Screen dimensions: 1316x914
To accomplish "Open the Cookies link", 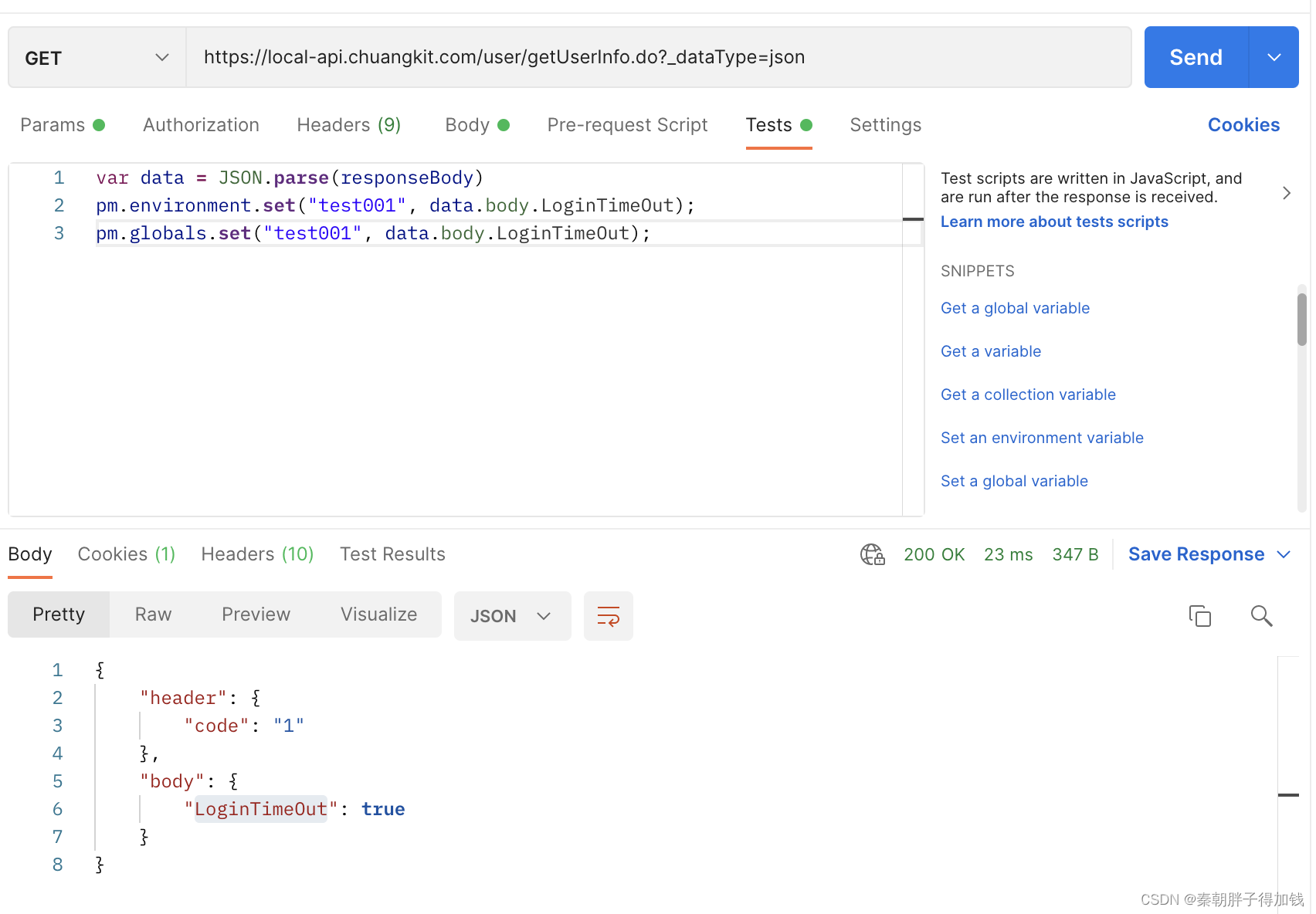I will point(1243,125).
